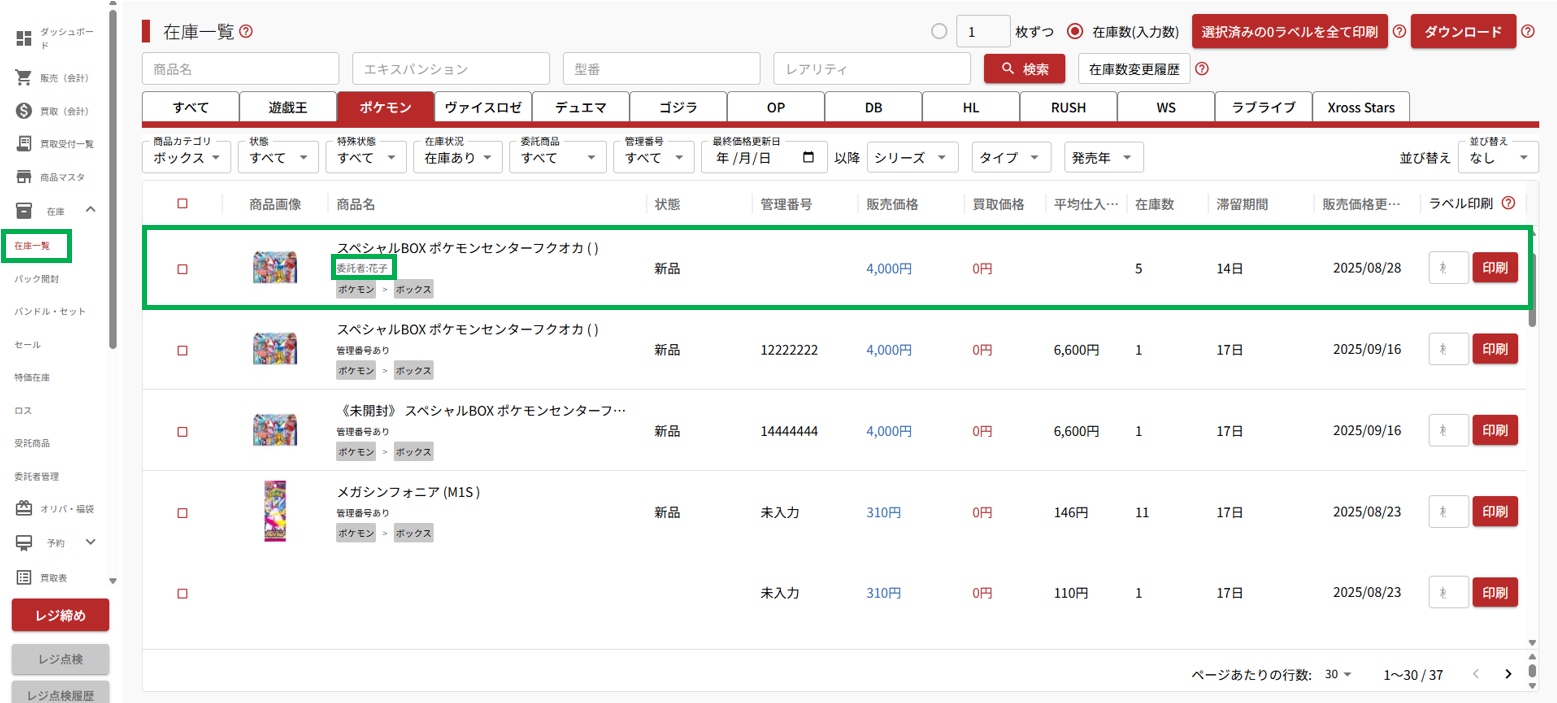This screenshot has width=1557, height=703.
Task: Switch to the 遊戯王 tab
Action: (x=288, y=107)
